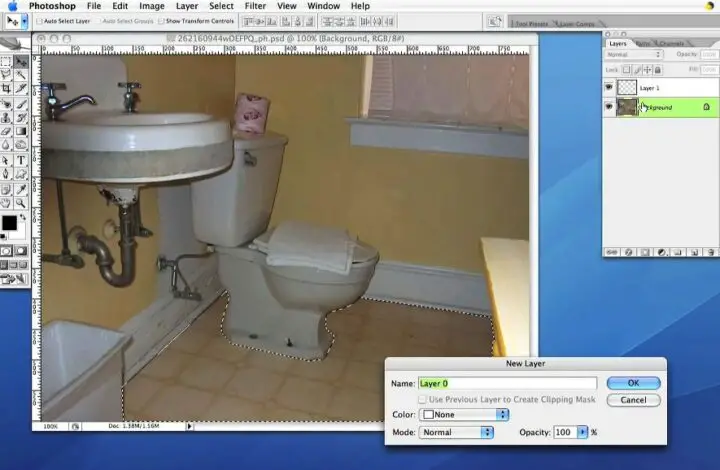
Task: Click the black foreground color swatch
Action: click(x=9, y=222)
